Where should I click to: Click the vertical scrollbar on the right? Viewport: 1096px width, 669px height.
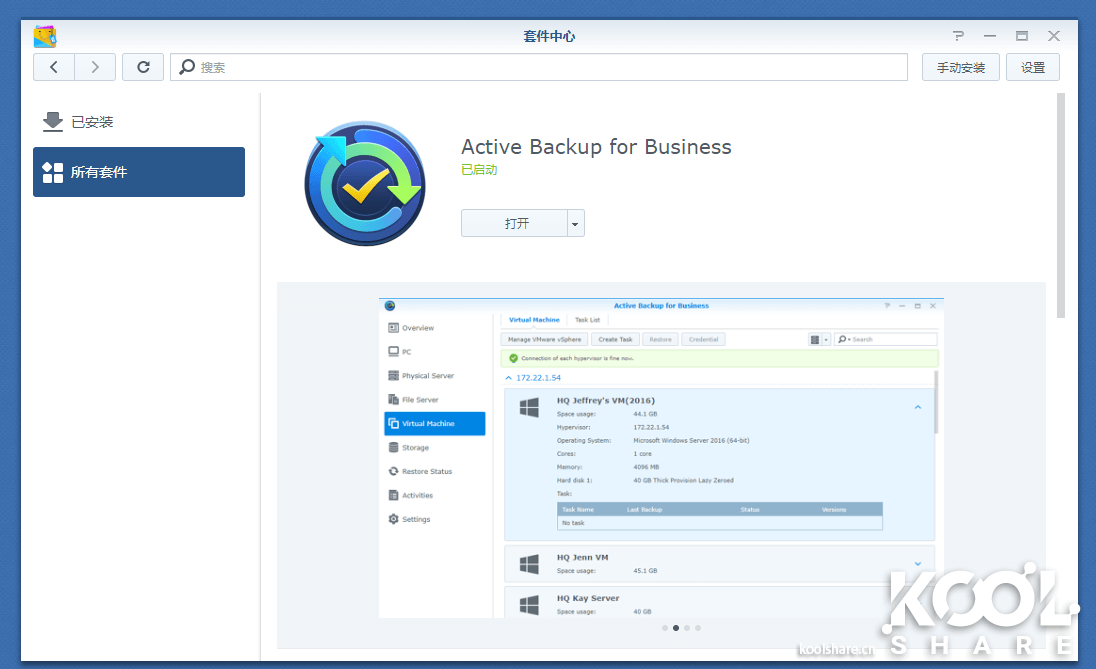pyautogui.click(x=1060, y=206)
